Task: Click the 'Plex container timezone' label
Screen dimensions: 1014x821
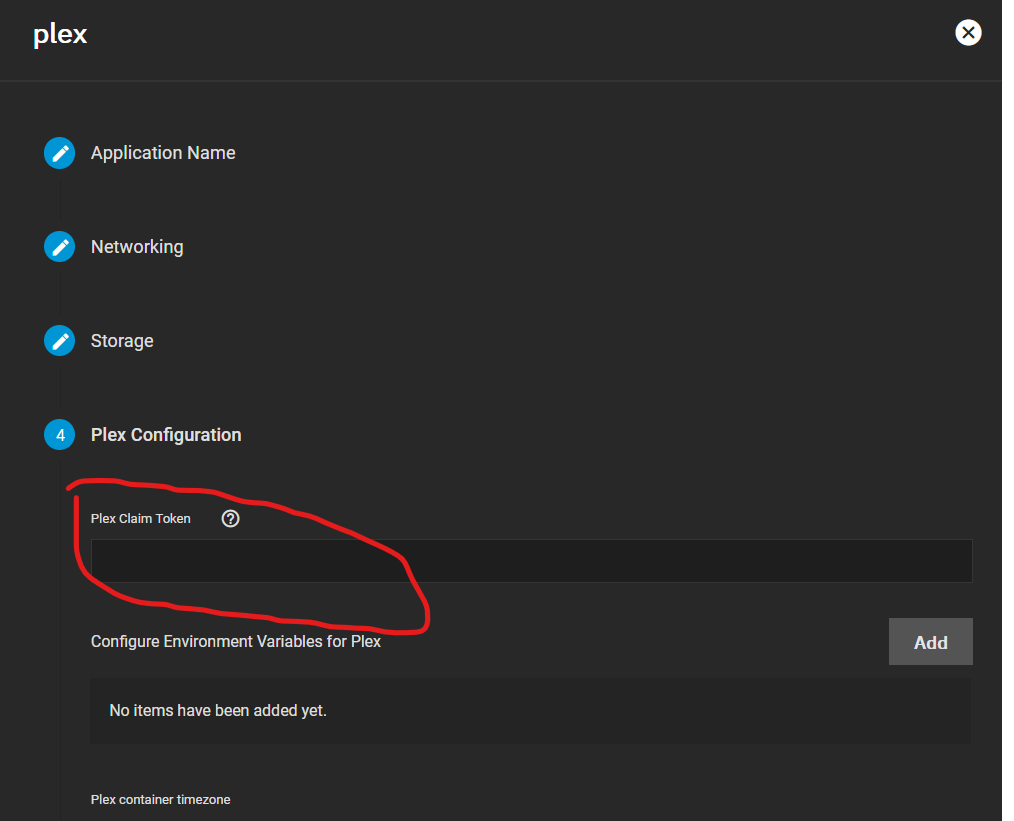Action: pos(160,800)
